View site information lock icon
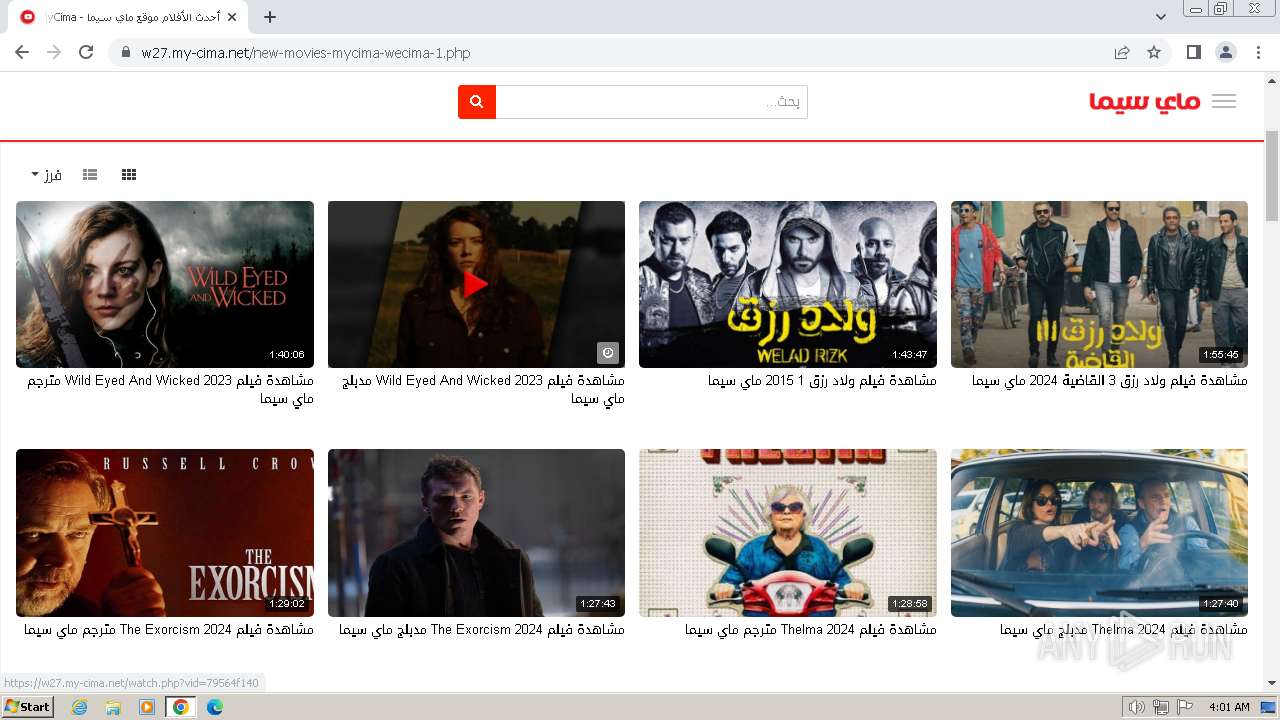 click(125, 52)
